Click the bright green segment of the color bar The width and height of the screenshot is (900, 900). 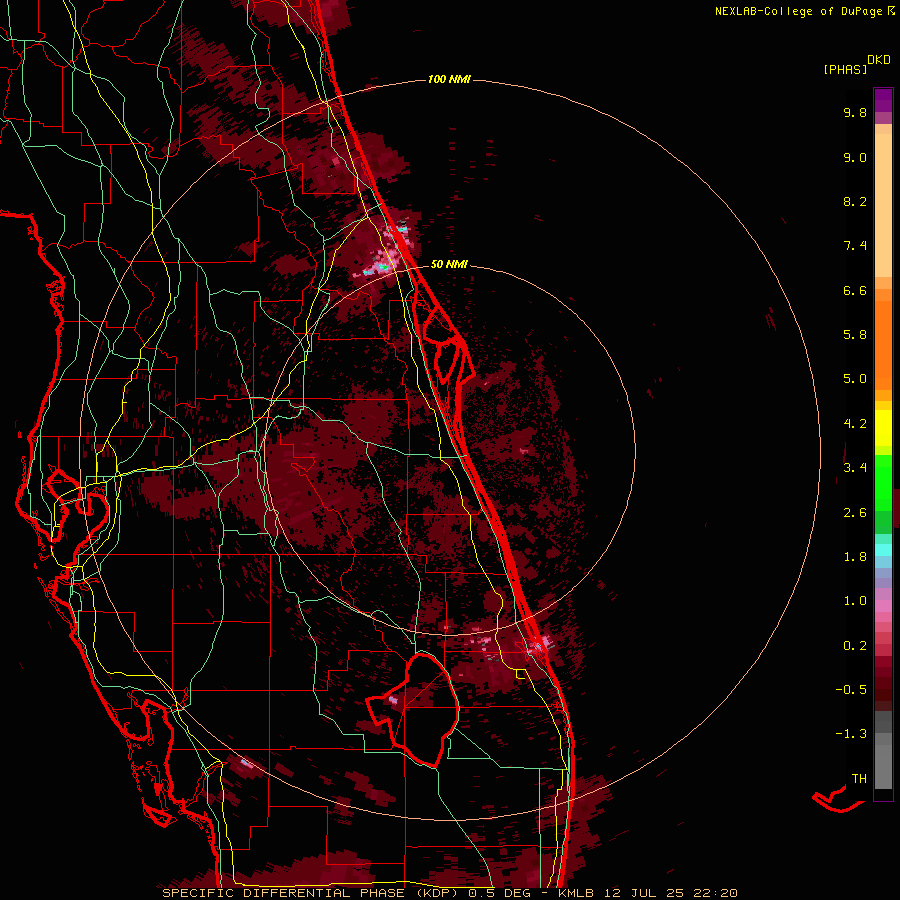(883, 482)
